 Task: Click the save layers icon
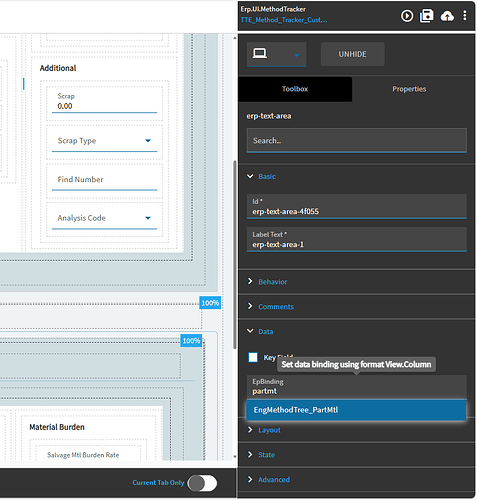pyautogui.click(x=427, y=16)
